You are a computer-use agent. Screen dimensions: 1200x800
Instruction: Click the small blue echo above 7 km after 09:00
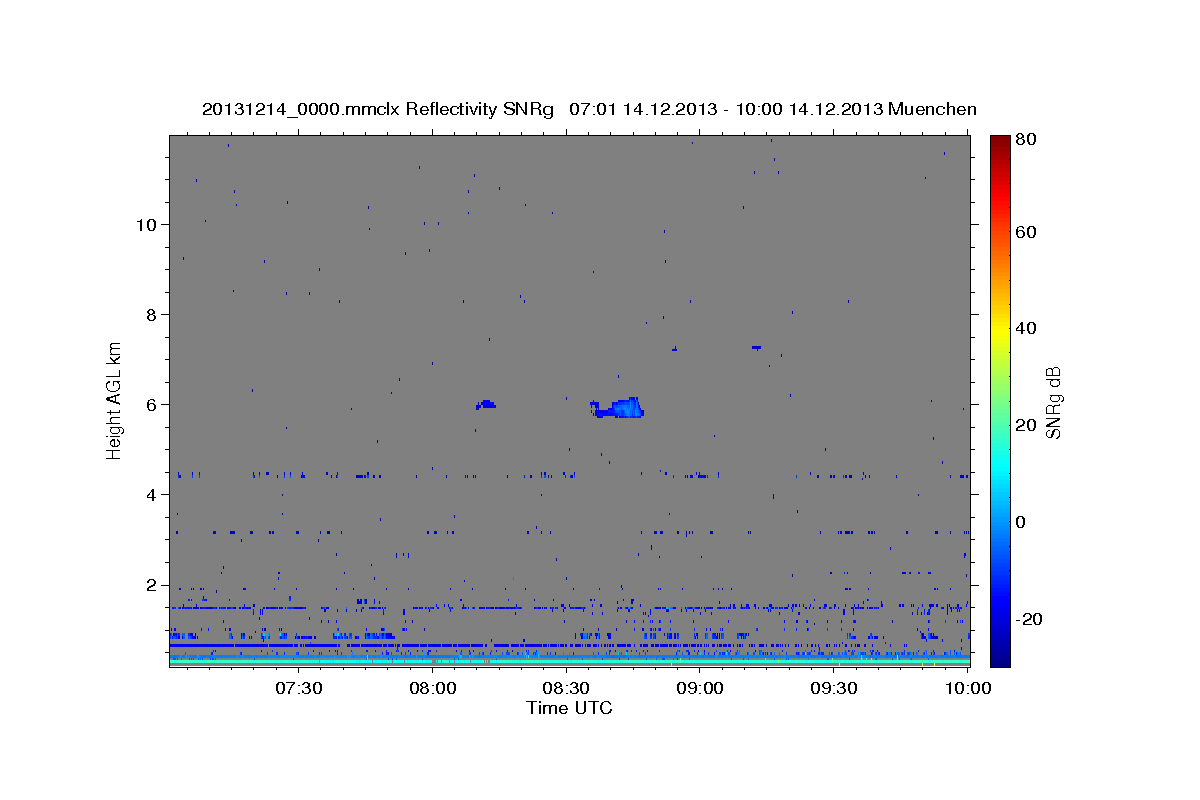(757, 347)
